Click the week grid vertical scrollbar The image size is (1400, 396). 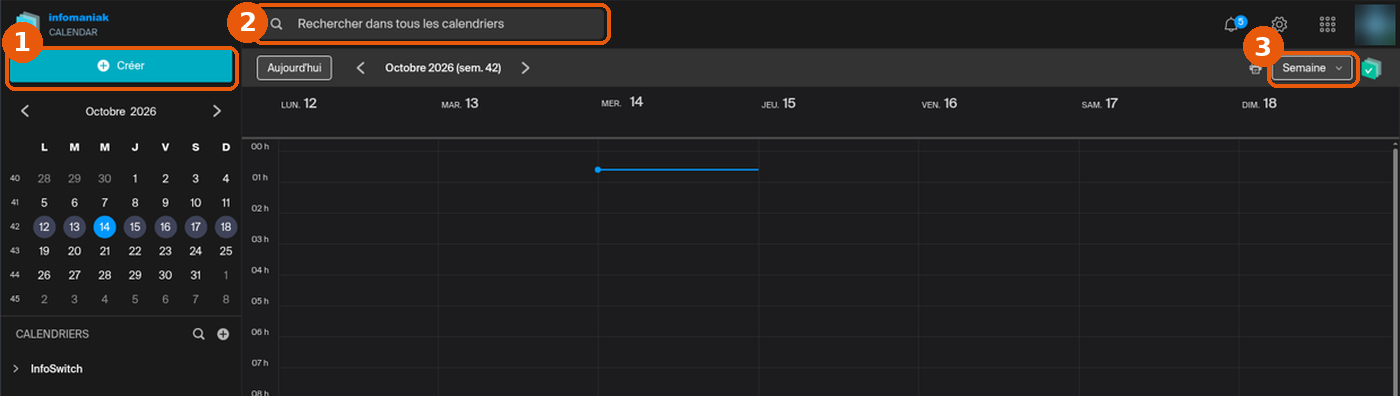click(1395, 270)
